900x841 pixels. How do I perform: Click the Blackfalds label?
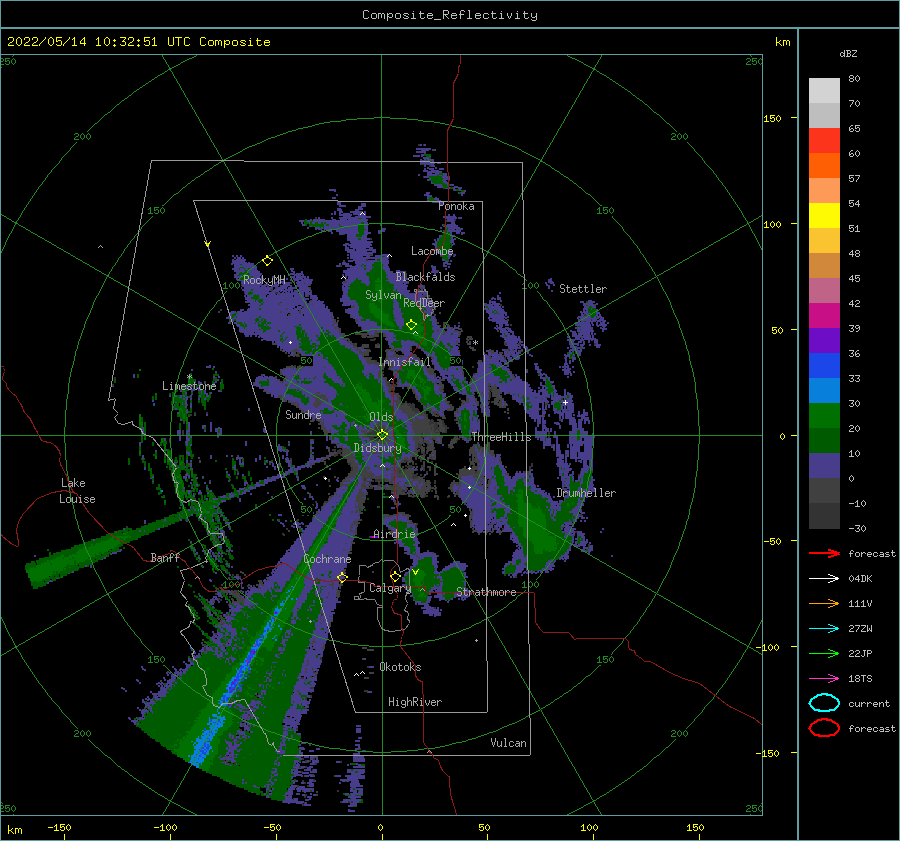(425, 277)
